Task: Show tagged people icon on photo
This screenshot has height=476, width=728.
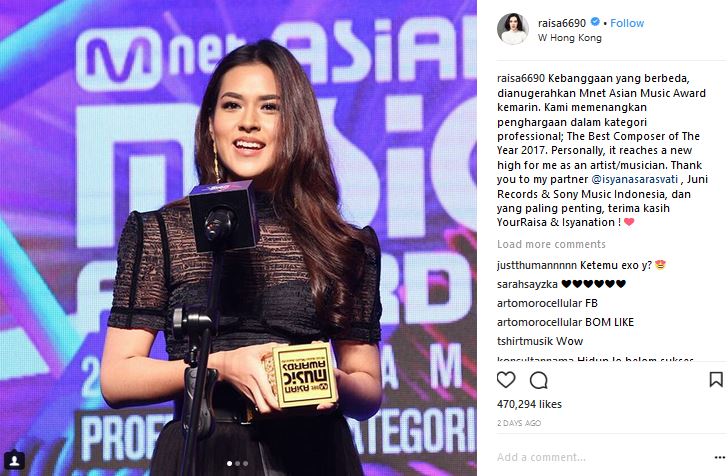Action: pos(14,460)
